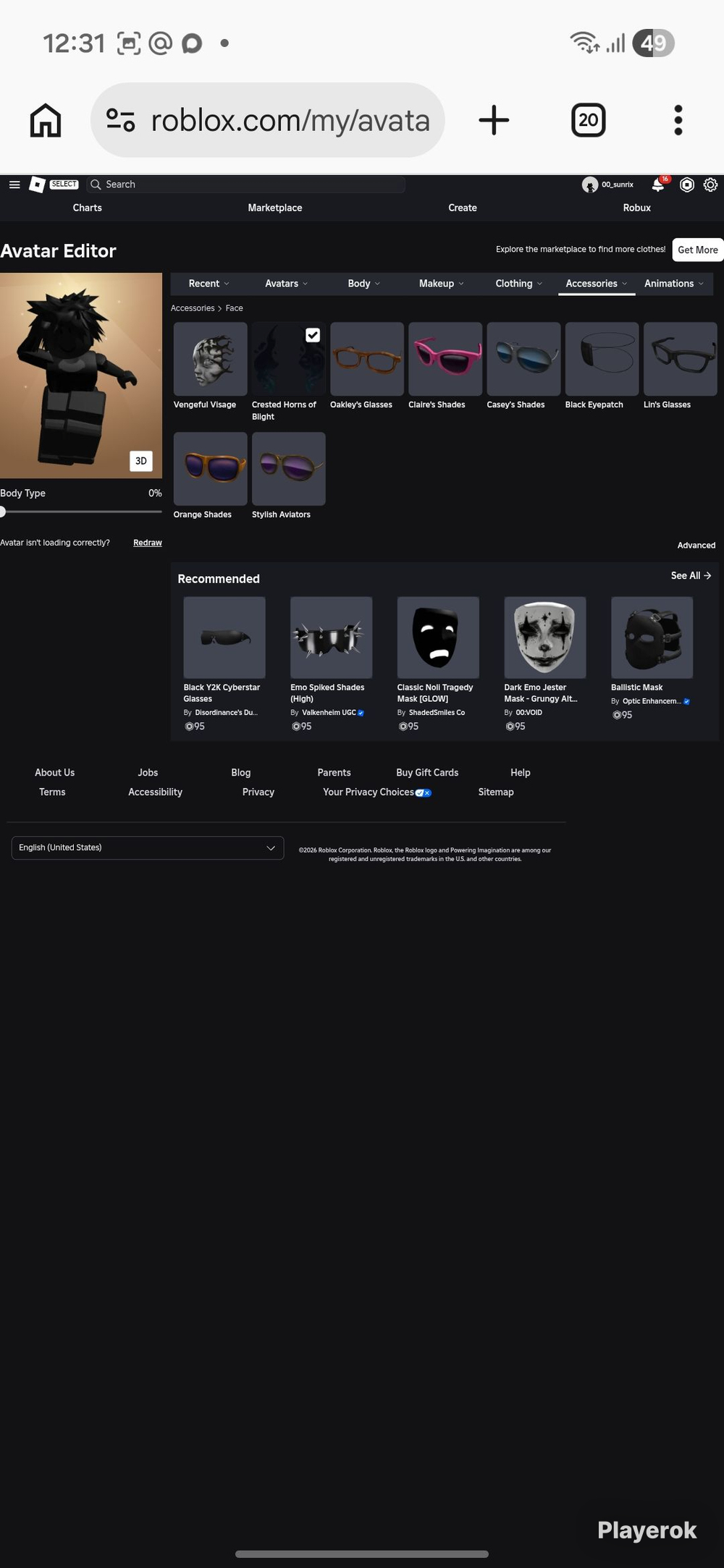Open the Help footer link

coord(521,773)
